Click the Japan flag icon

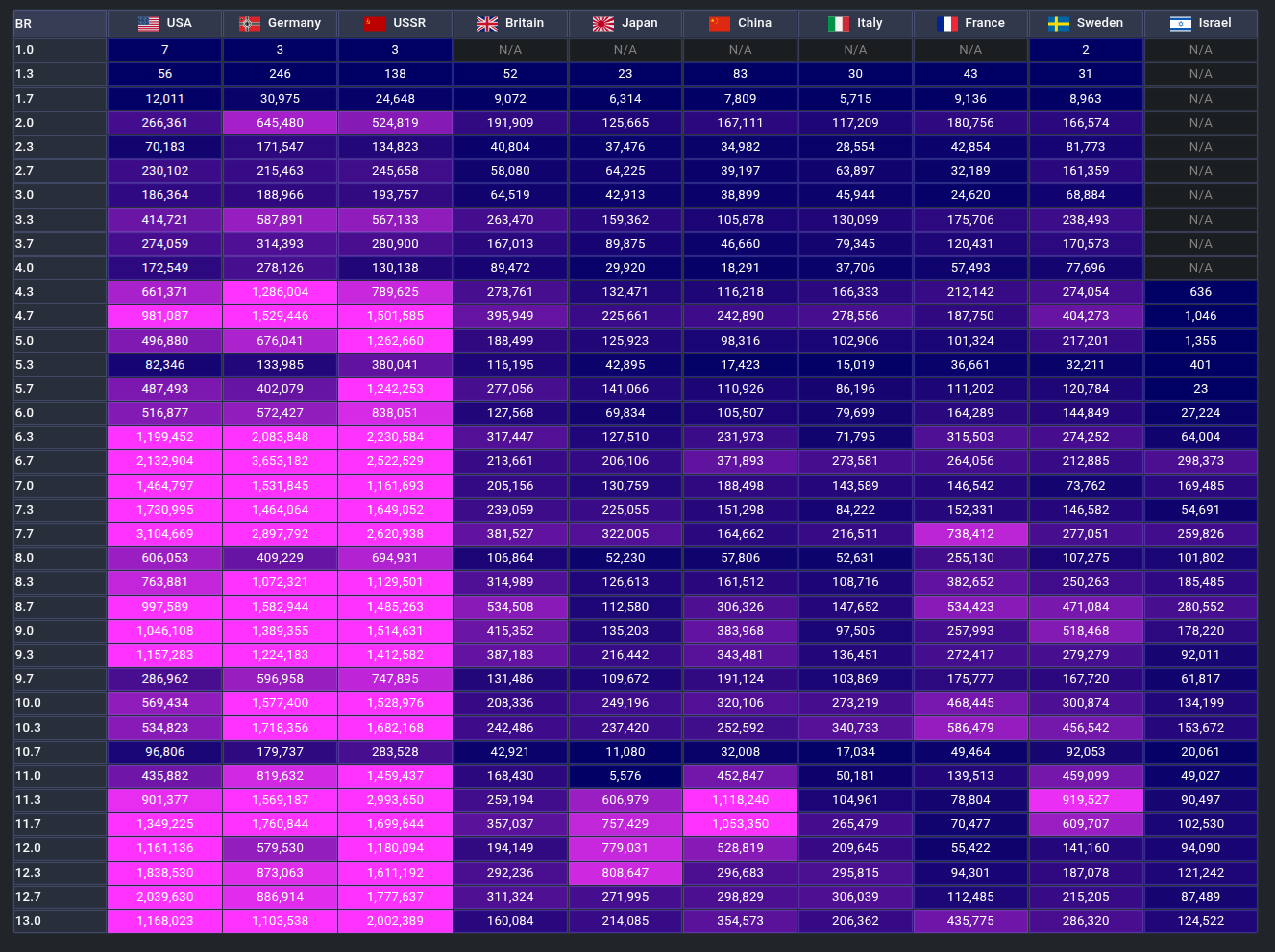[603, 23]
